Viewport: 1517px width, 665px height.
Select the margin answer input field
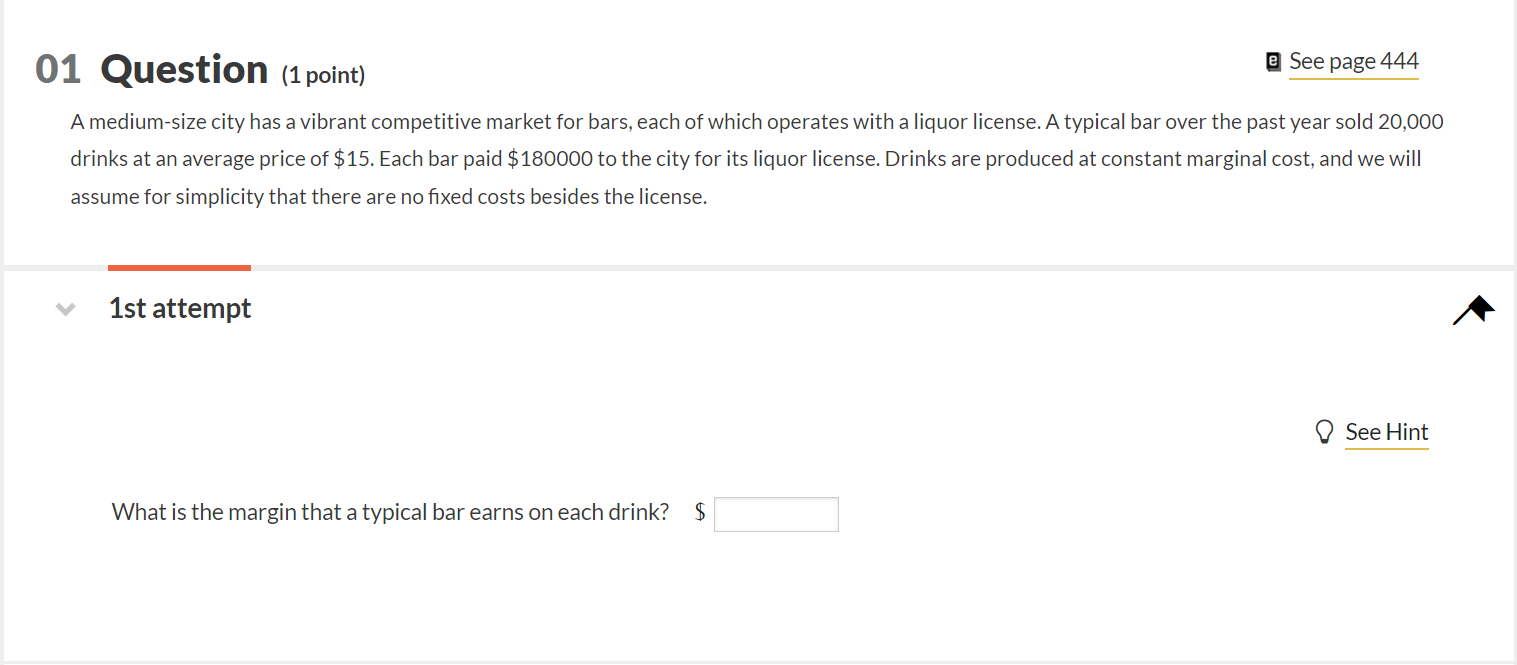[776, 513]
